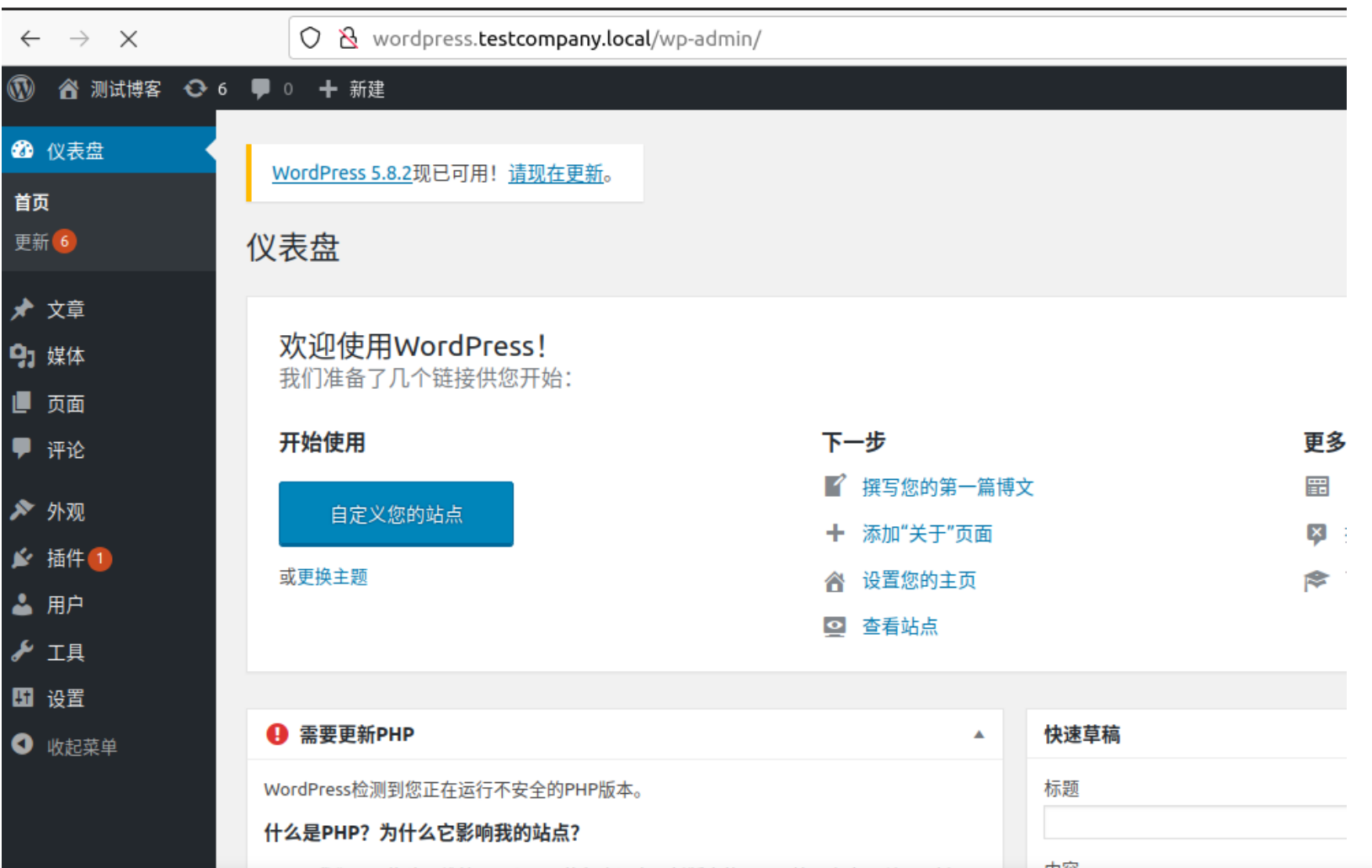This screenshot has height=868, width=1372.
Task: Click the 自定义您的站点 button
Action: pyautogui.click(x=396, y=514)
